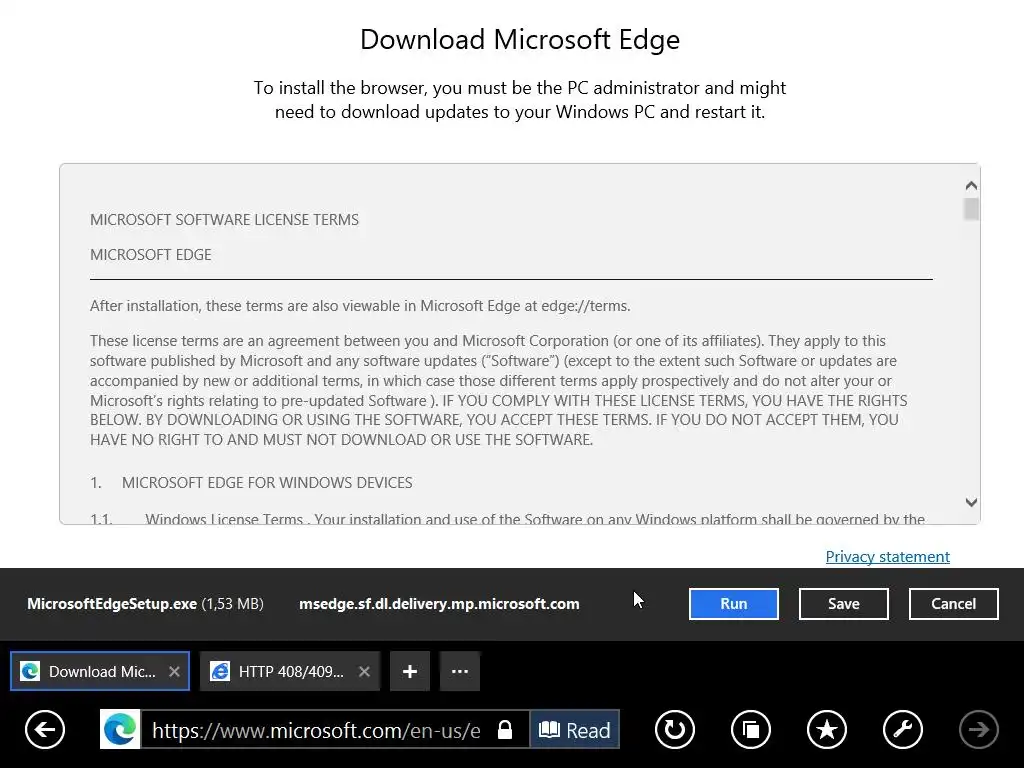Open a new tab with the plus button
This screenshot has height=768, width=1024.
(409, 671)
